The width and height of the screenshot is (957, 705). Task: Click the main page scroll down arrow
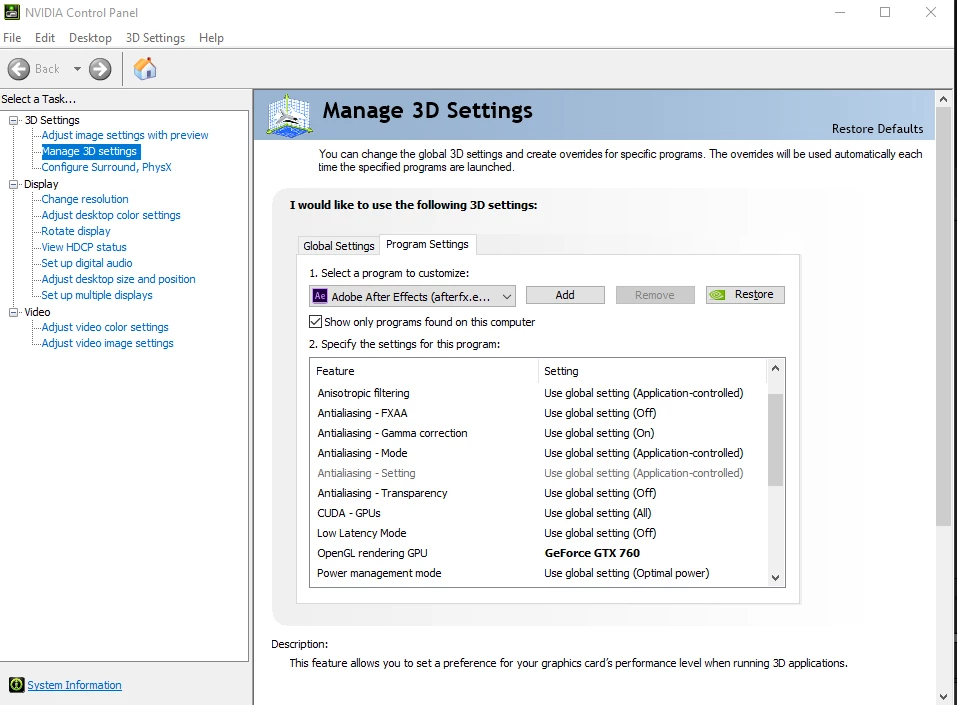[x=944, y=696]
